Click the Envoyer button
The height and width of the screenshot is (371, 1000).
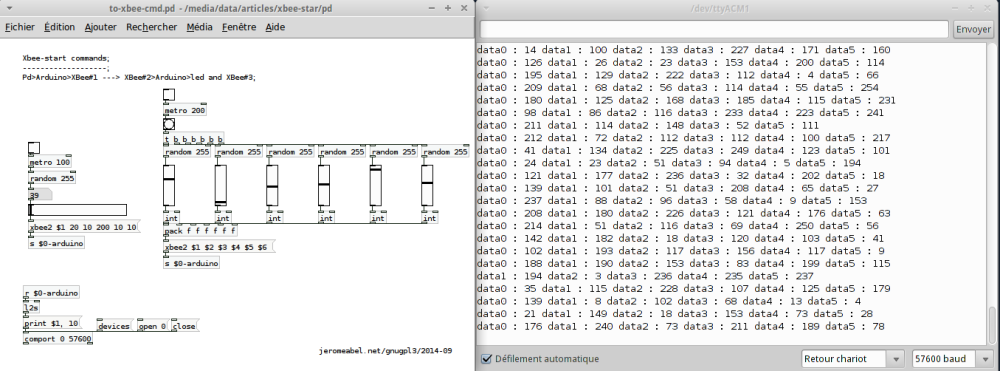[x=973, y=29]
